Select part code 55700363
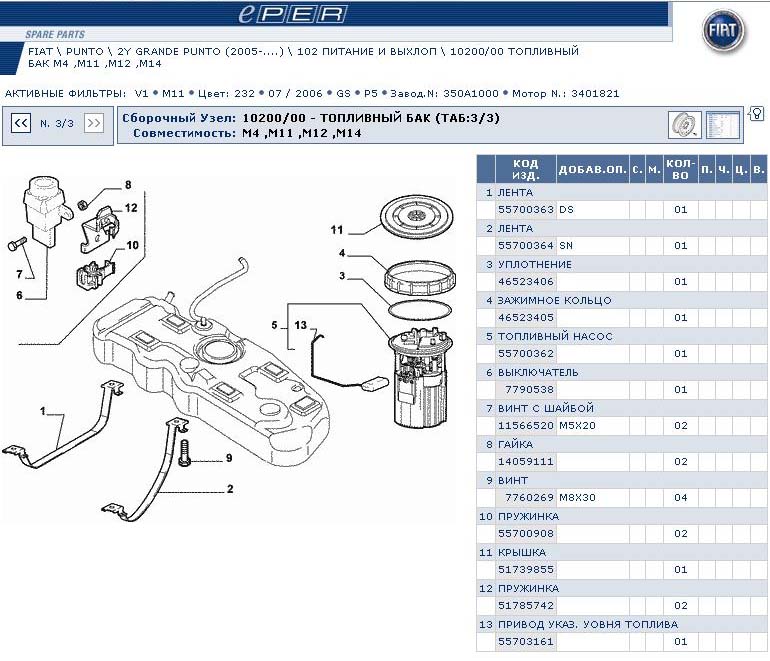The width and height of the screenshot is (770, 661). click(526, 210)
